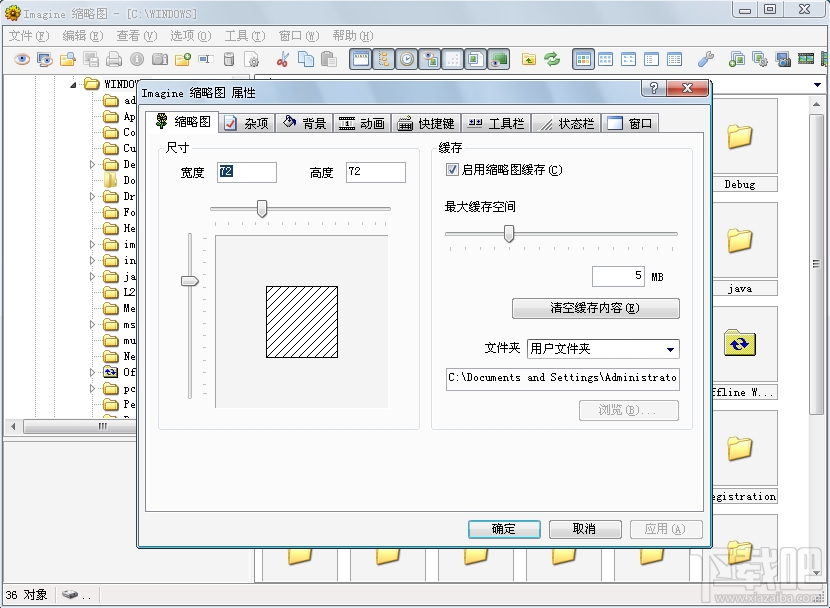Expand the De folder tree node

92,165
